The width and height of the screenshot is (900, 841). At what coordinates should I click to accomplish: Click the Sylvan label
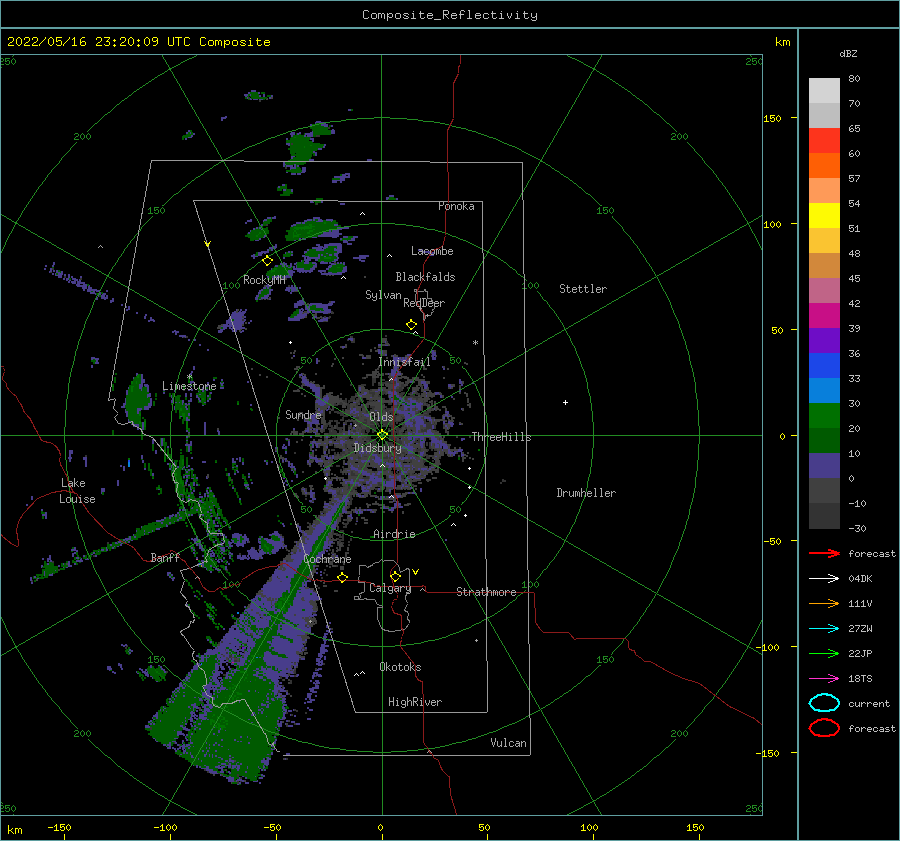[x=383, y=296]
